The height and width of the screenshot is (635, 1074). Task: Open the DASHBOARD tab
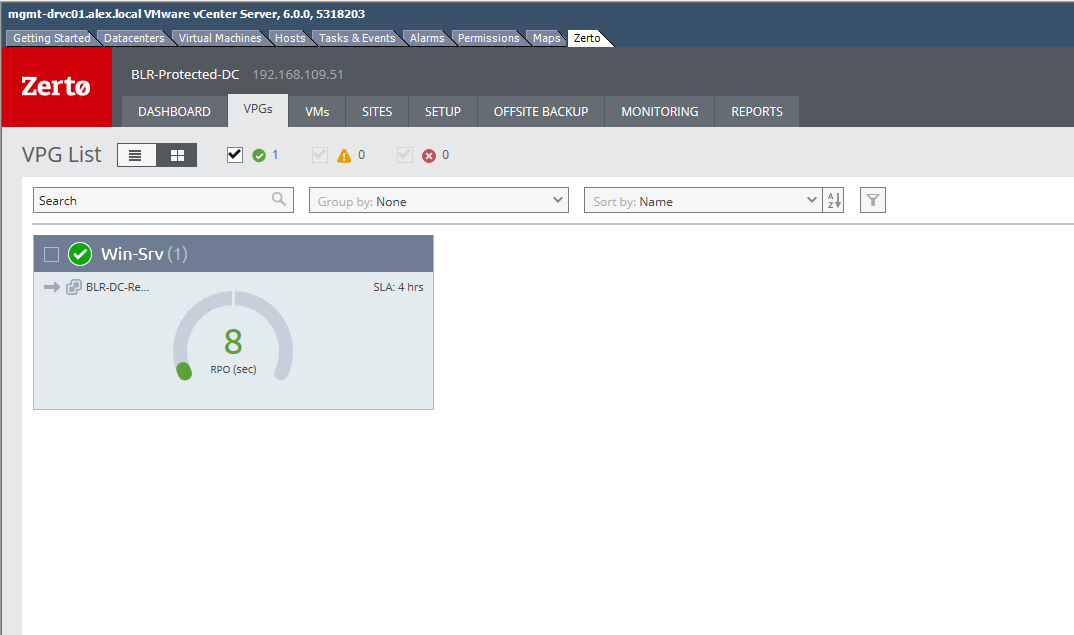(x=174, y=111)
